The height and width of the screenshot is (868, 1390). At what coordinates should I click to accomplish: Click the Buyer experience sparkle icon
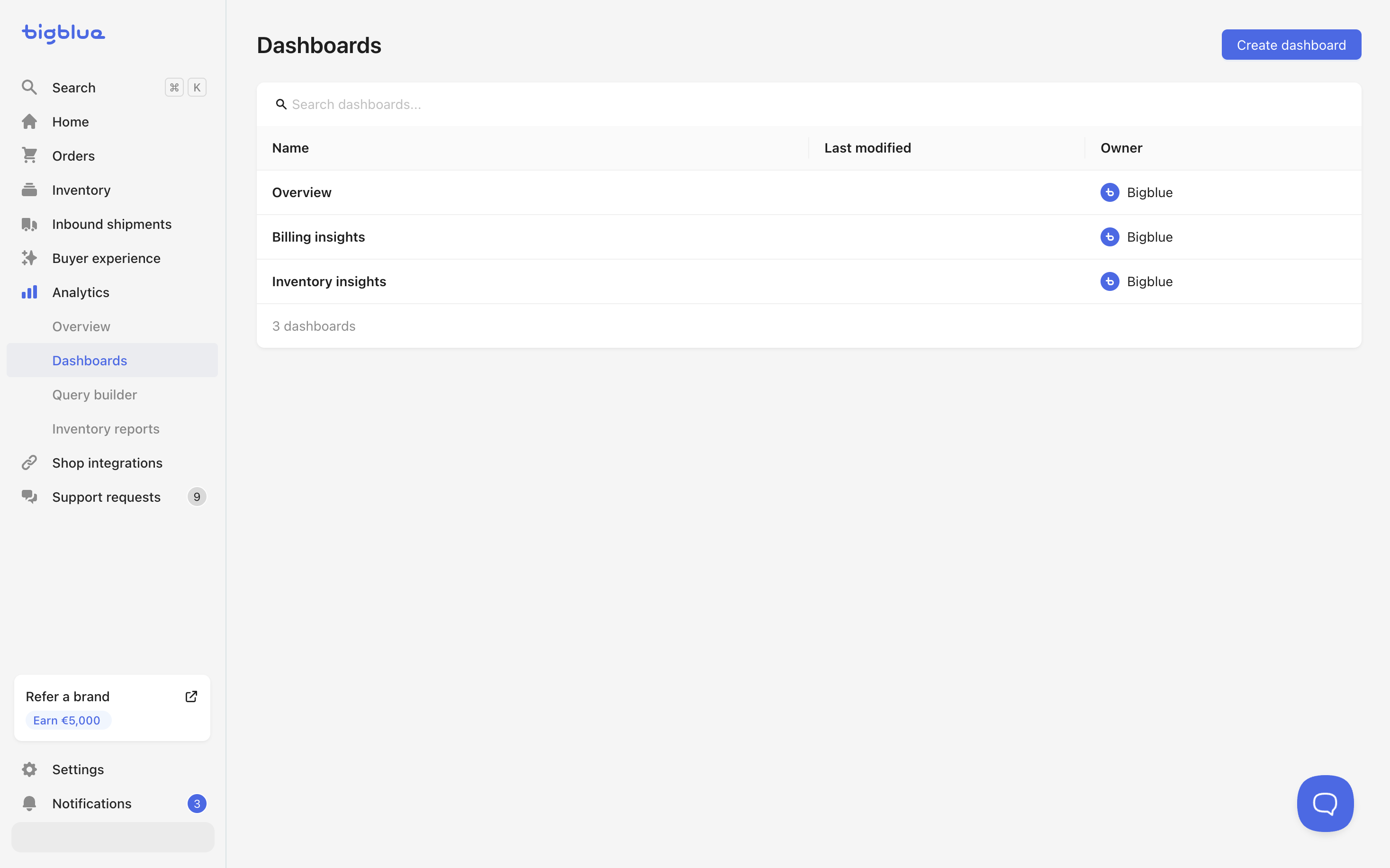coord(29,258)
